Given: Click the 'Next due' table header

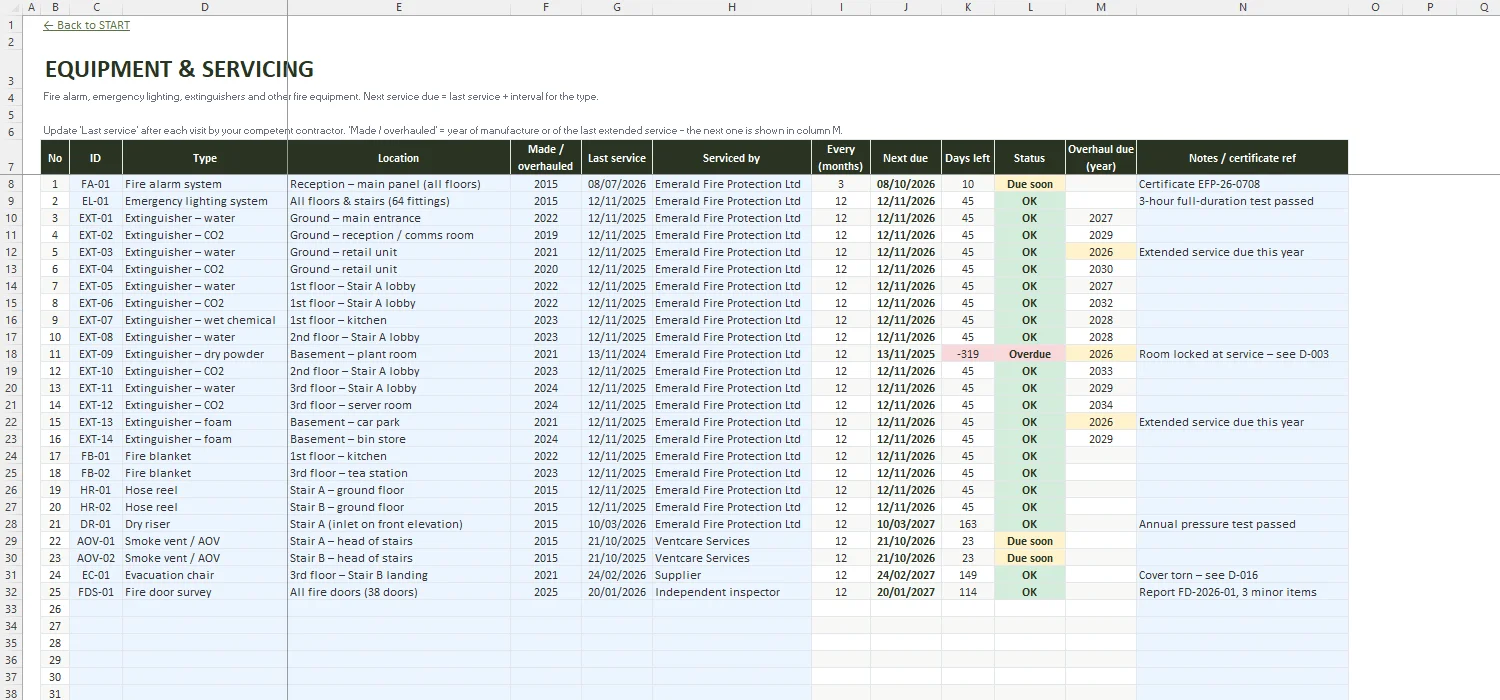Looking at the screenshot, I should coord(906,158).
